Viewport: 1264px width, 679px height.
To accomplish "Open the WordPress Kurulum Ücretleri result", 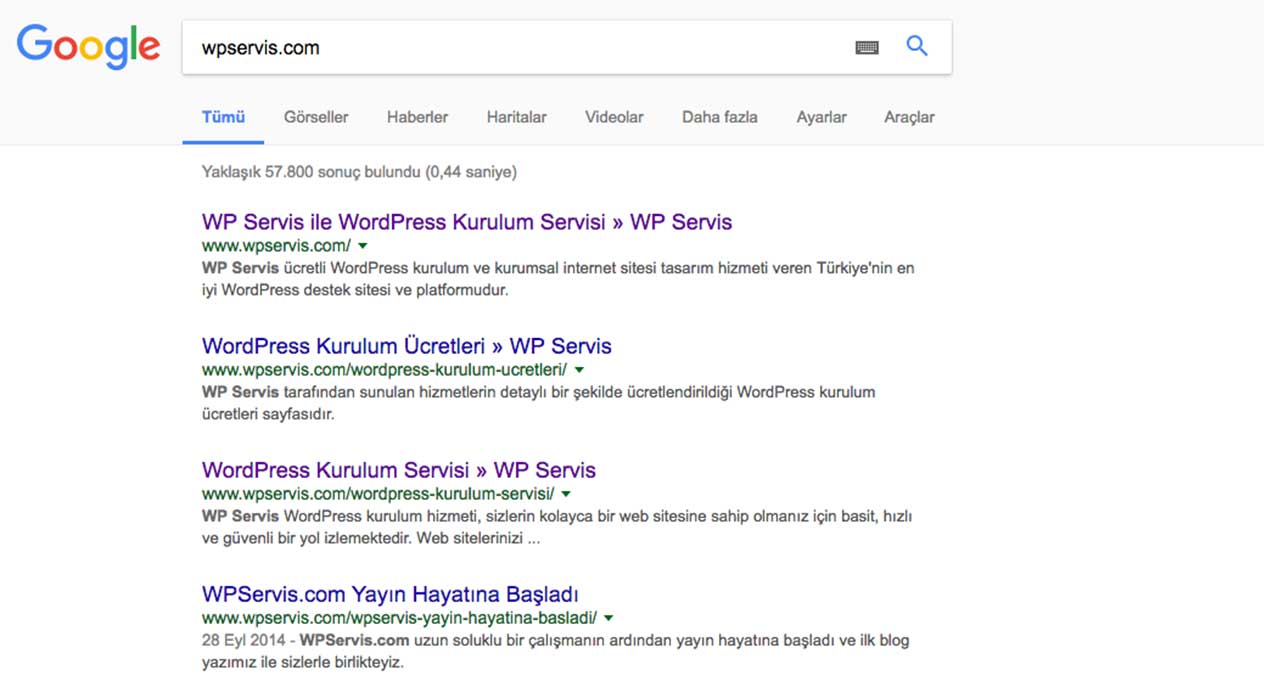I will [406, 345].
